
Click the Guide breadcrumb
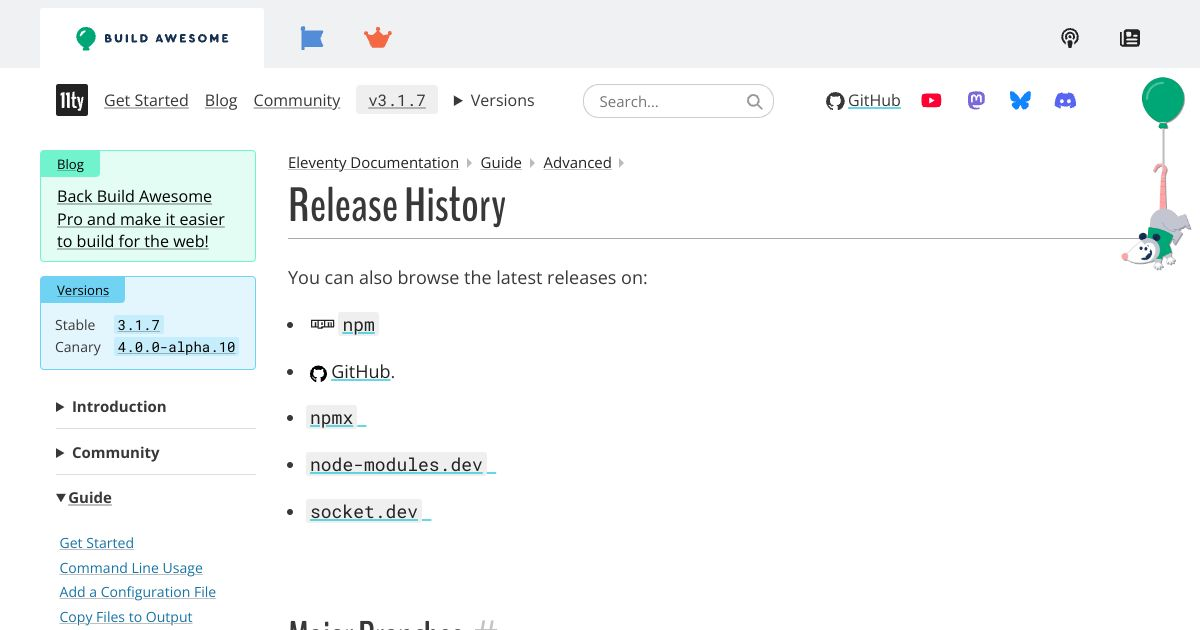click(x=501, y=162)
